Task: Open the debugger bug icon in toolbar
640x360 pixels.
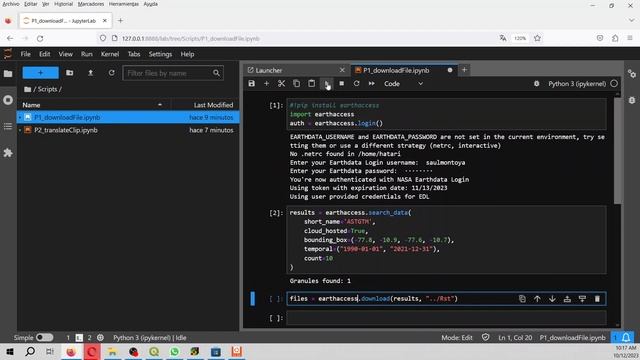Action: pos(536,84)
